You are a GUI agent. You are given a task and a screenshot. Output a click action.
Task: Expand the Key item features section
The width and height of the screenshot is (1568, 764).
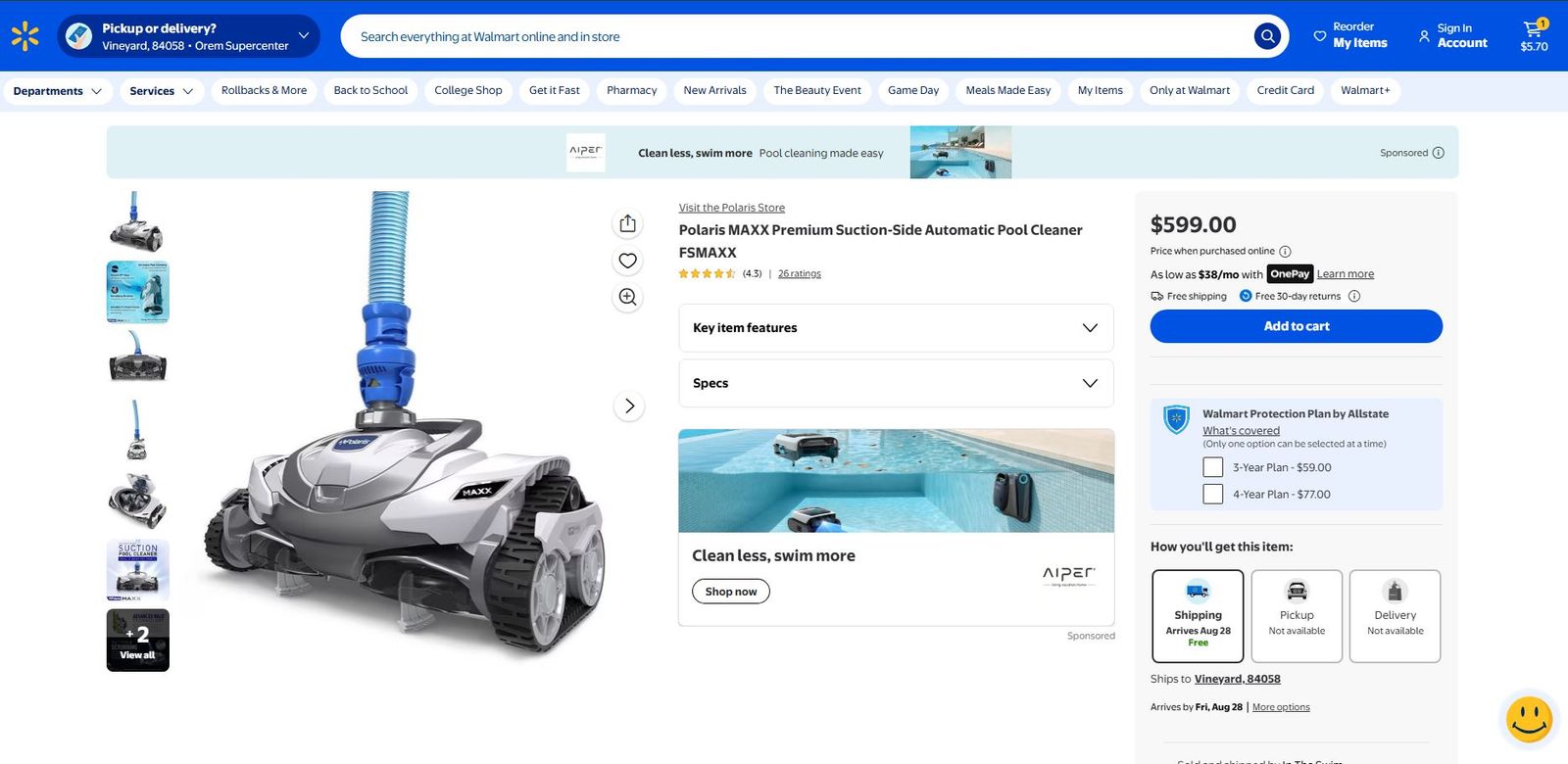coord(896,328)
